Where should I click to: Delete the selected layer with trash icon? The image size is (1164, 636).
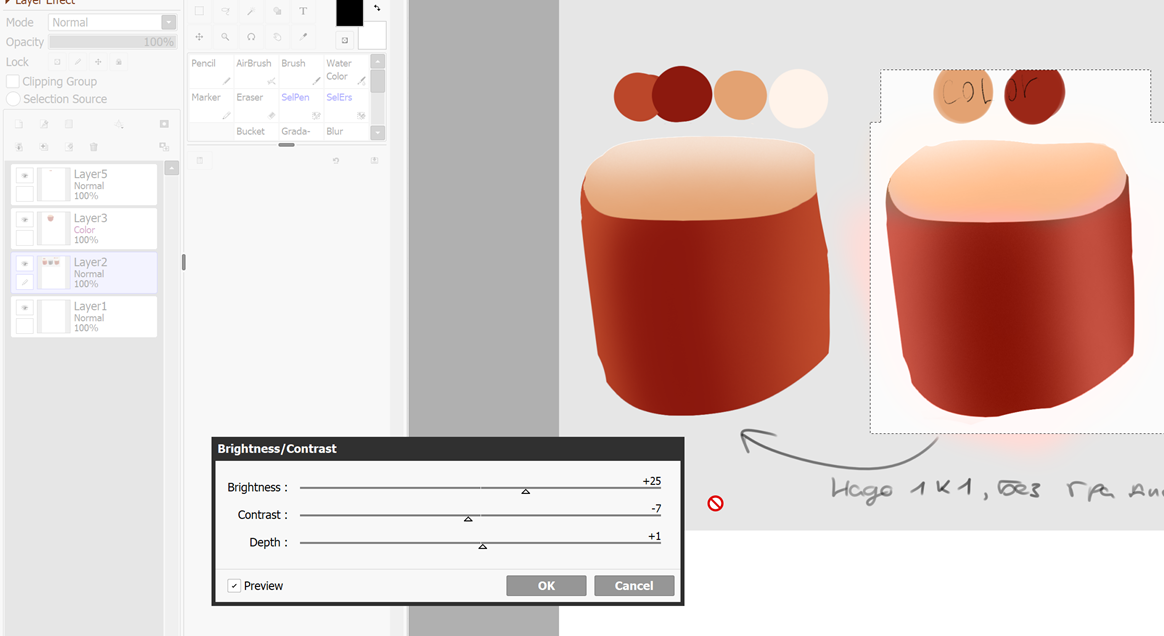pos(94,147)
